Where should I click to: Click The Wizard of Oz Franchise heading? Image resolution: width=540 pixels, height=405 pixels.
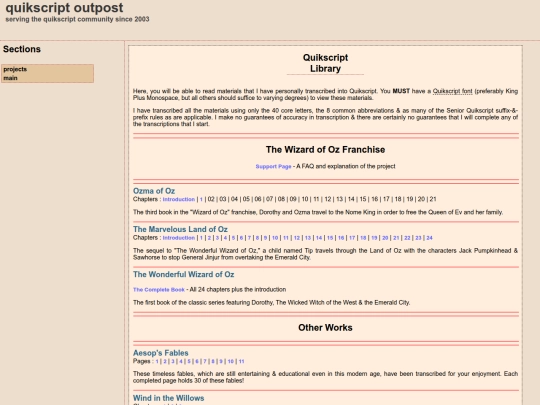click(x=325, y=150)
